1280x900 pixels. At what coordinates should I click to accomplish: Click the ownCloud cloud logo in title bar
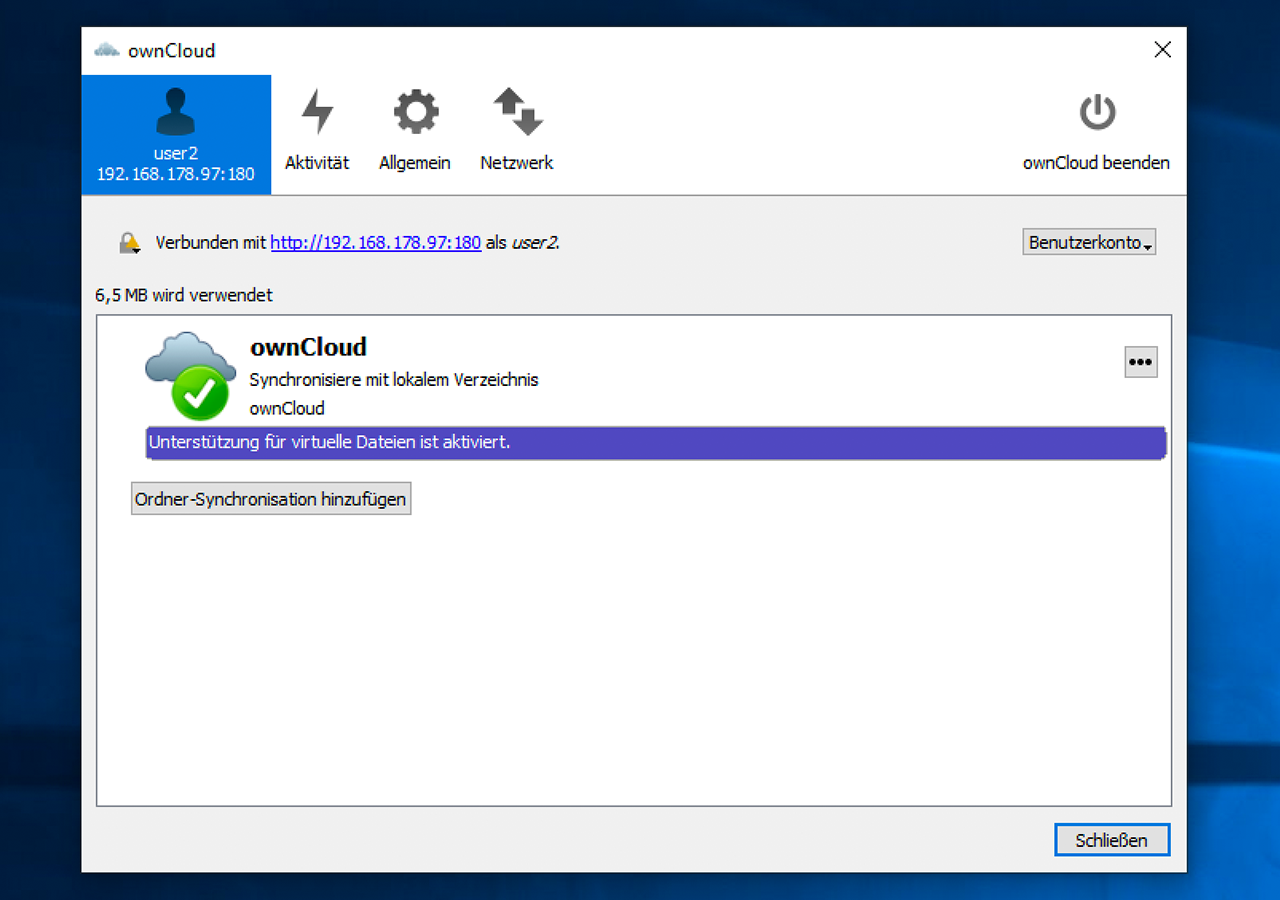[x=107, y=50]
